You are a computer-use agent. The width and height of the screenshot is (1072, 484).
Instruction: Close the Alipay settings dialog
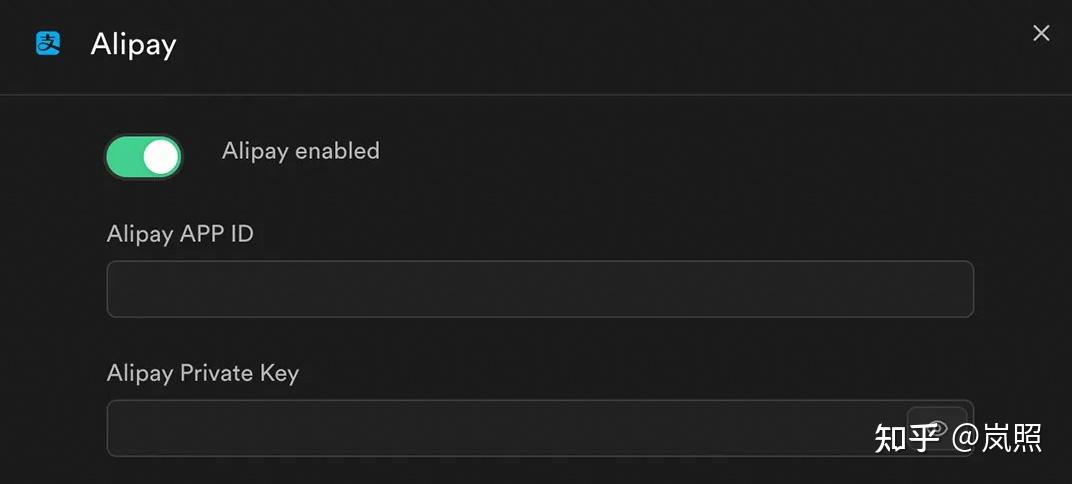coord(1041,33)
